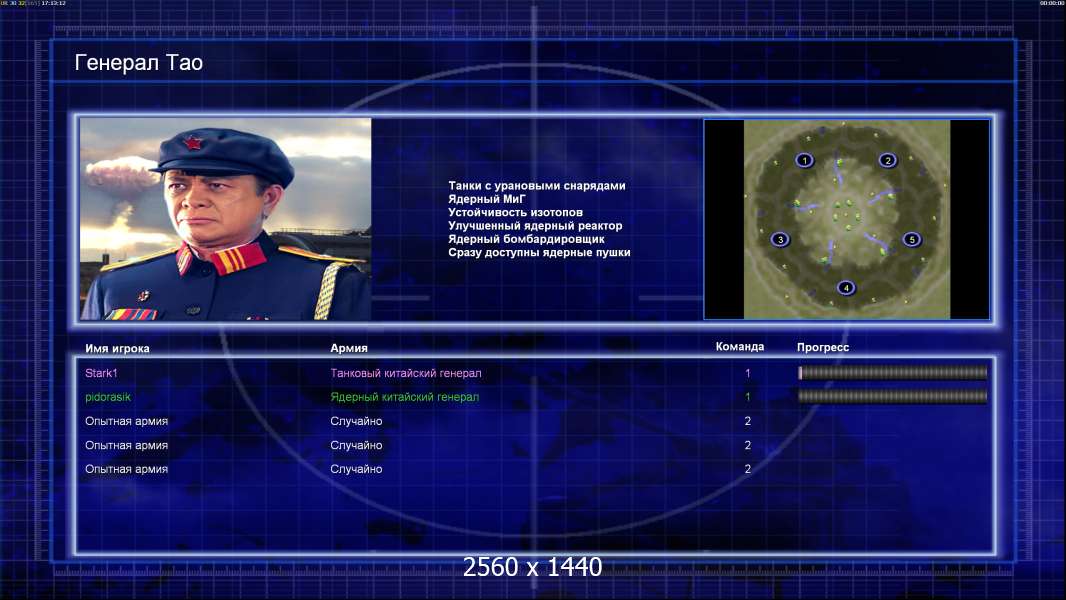The image size is (1066, 600).
Task: Click team number for Stark1
Action: [747, 373]
